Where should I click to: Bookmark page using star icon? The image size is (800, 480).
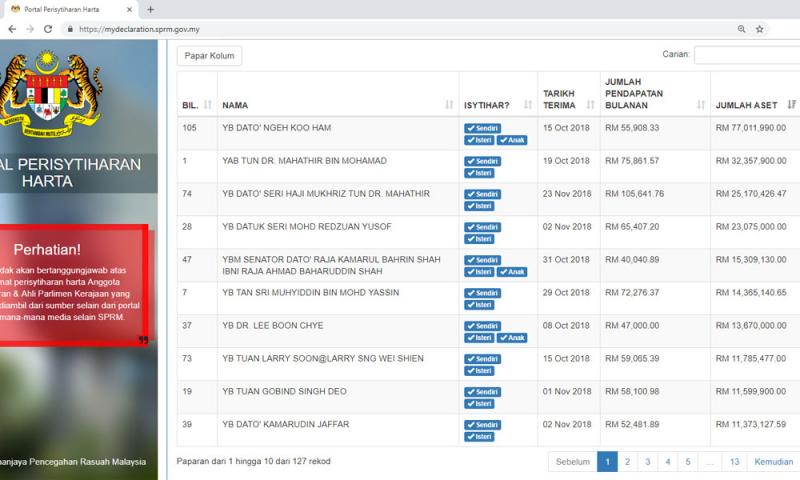(x=760, y=29)
